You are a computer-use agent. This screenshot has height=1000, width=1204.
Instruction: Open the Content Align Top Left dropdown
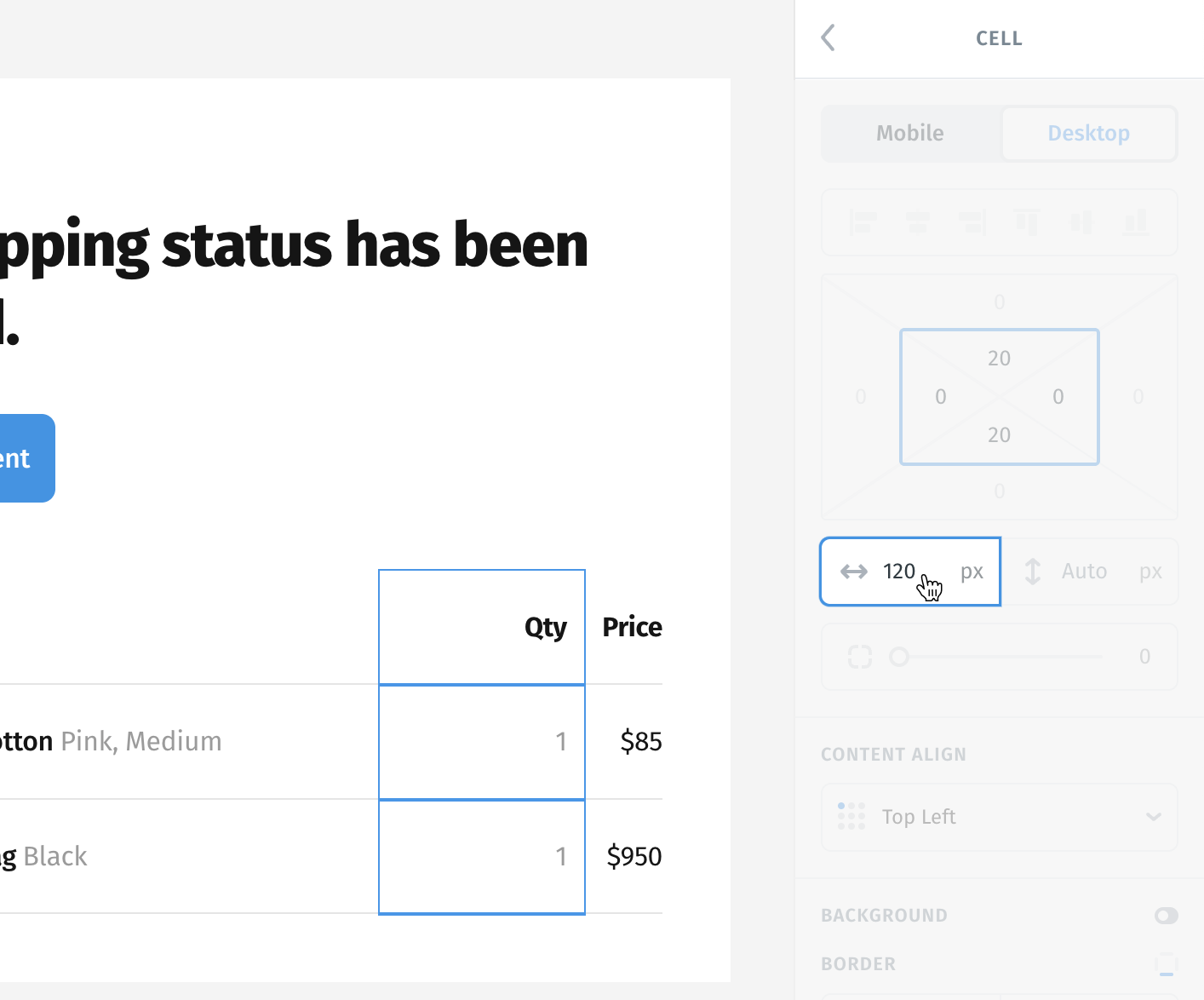[x=999, y=817]
